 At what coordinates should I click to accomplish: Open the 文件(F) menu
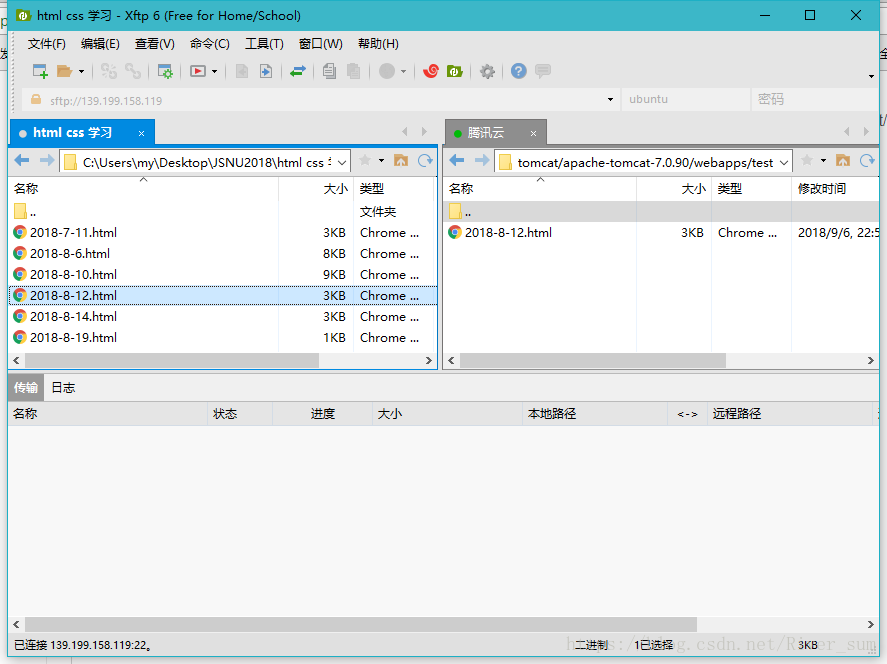pos(46,44)
